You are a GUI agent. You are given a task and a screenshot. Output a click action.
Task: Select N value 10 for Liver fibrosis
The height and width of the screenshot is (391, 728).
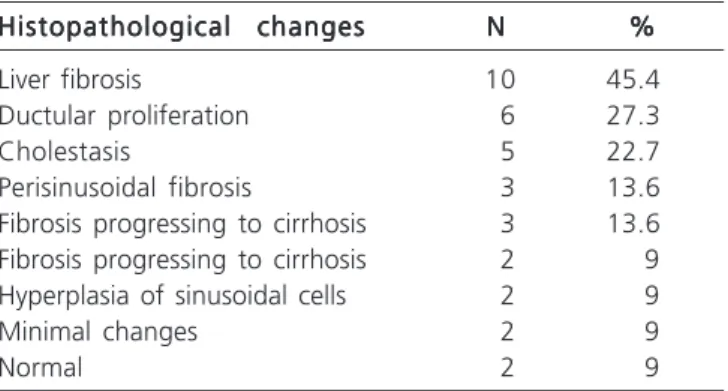coord(500,79)
